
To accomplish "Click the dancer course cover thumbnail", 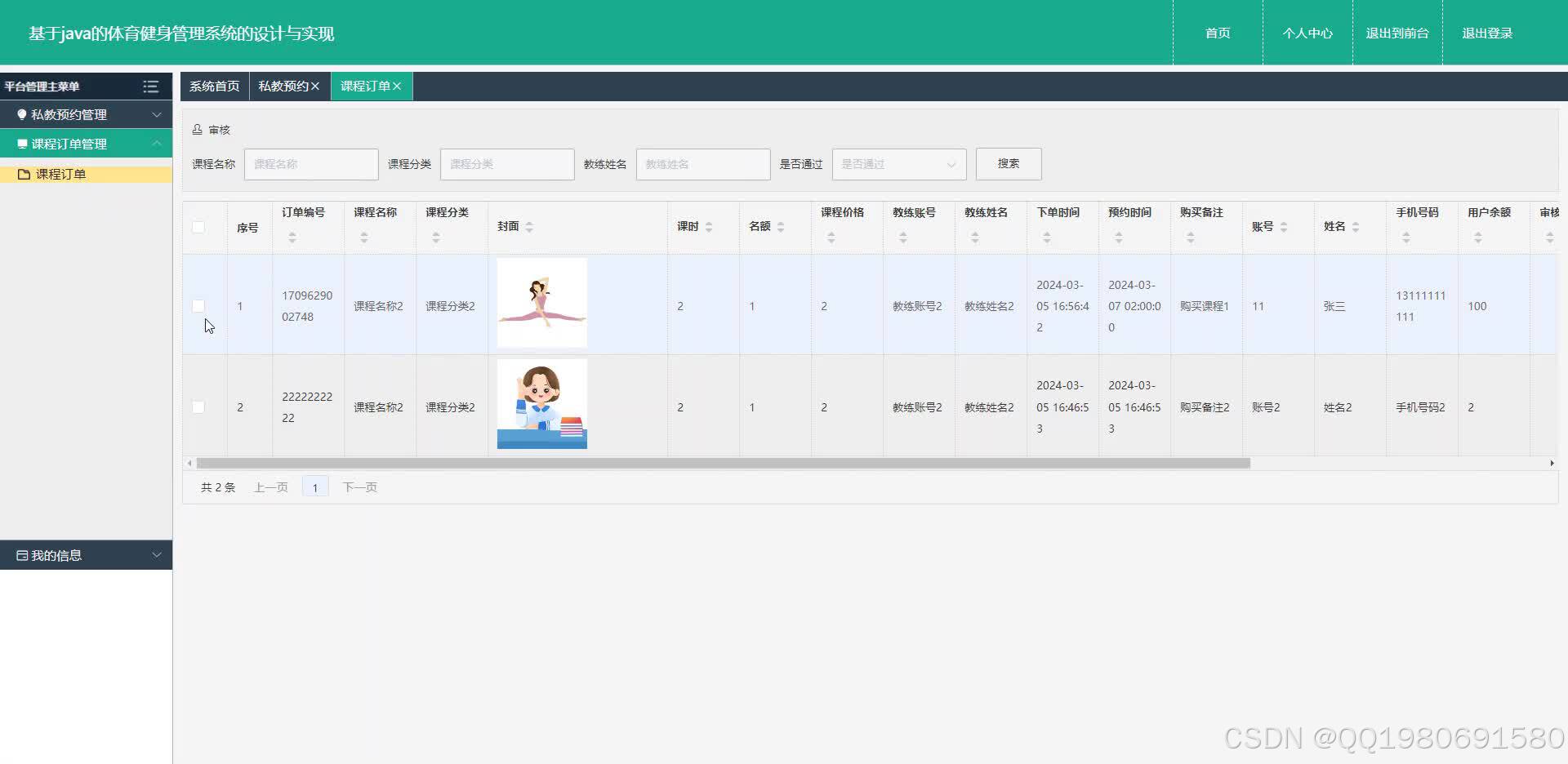I will click(x=541, y=303).
